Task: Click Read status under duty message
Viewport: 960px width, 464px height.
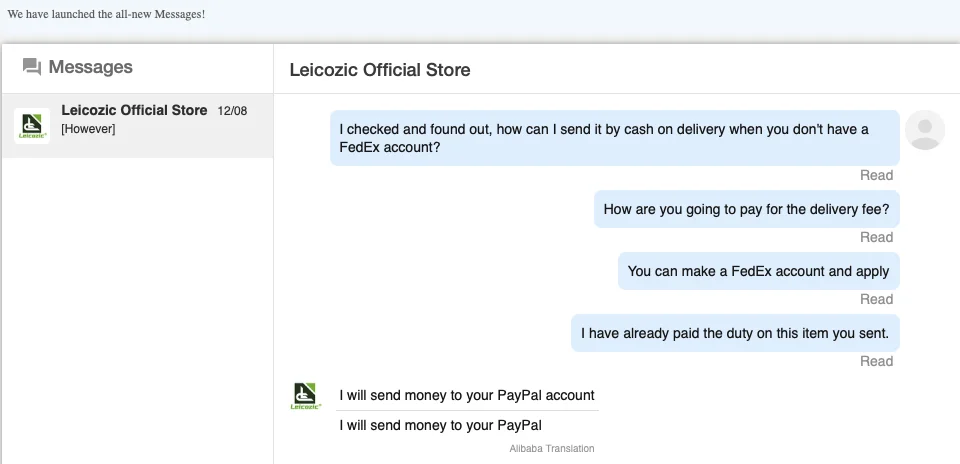Action: point(876,361)
